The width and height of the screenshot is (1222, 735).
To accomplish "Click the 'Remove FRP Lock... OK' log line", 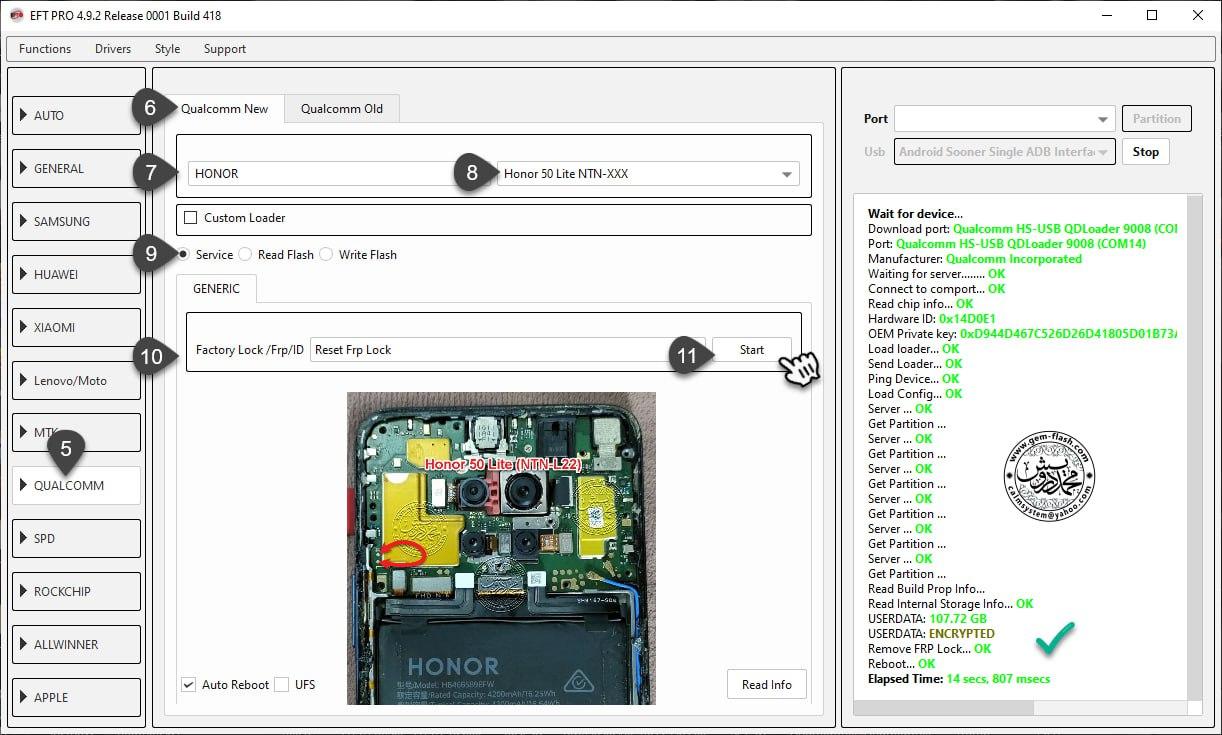I will point(929,648).
